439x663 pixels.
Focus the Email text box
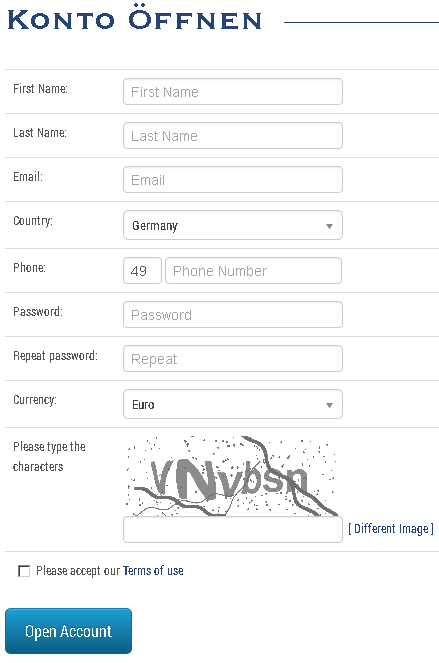pyautogui.click(x=233, y=180)
